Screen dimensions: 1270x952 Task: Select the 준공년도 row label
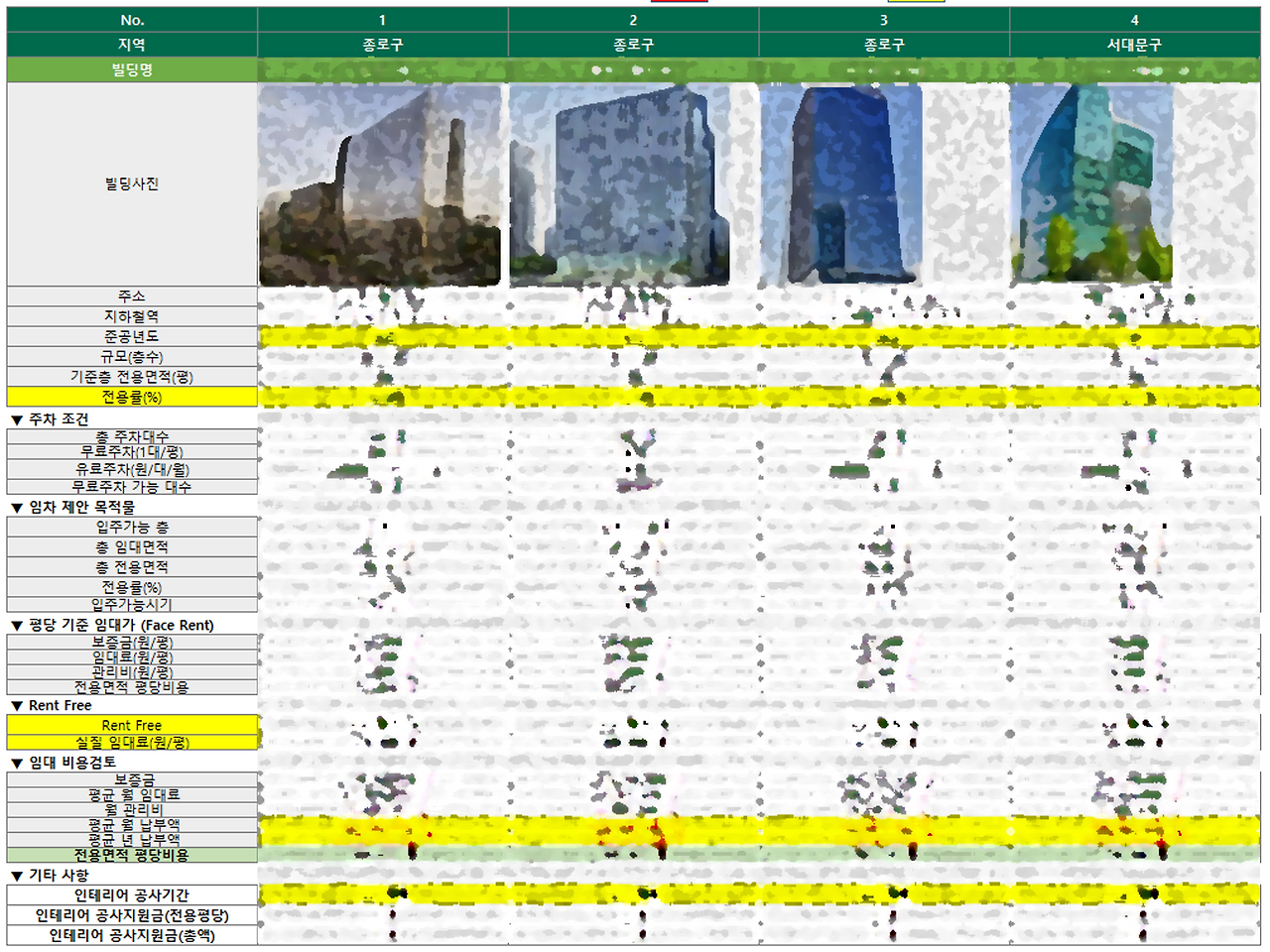click(132, 337)
